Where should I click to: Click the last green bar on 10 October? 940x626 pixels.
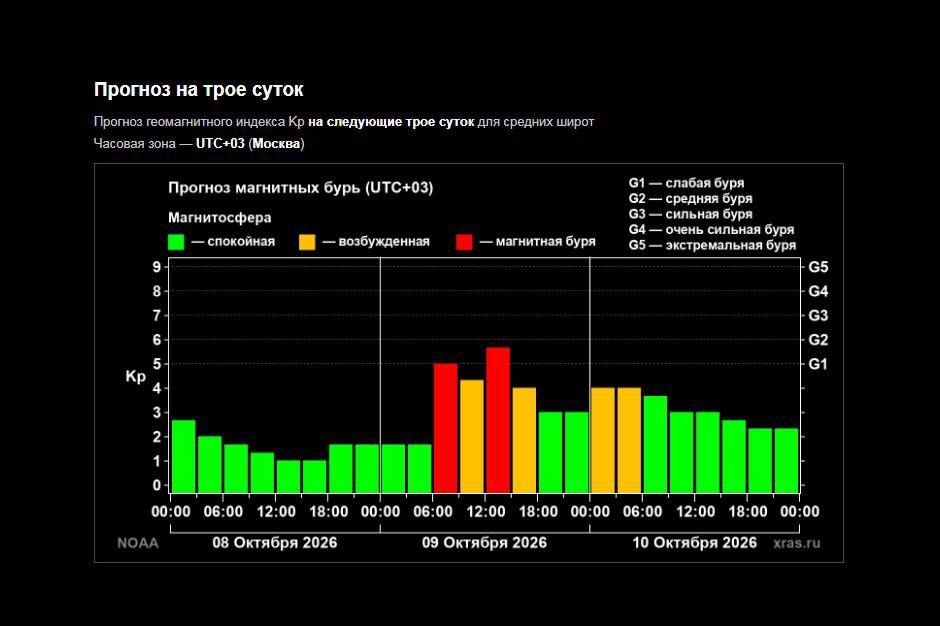786,461
